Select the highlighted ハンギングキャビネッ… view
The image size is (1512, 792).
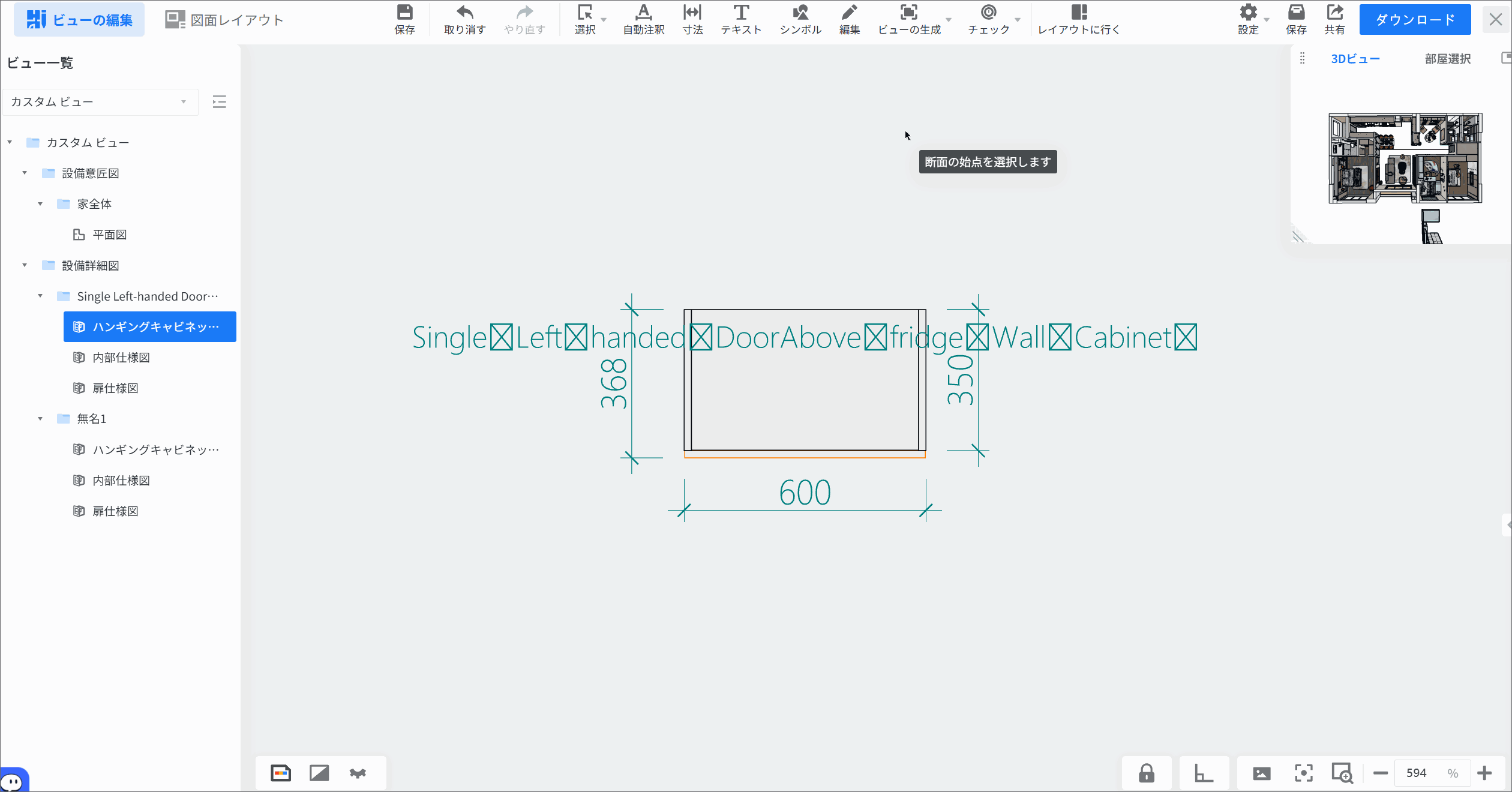150,327
